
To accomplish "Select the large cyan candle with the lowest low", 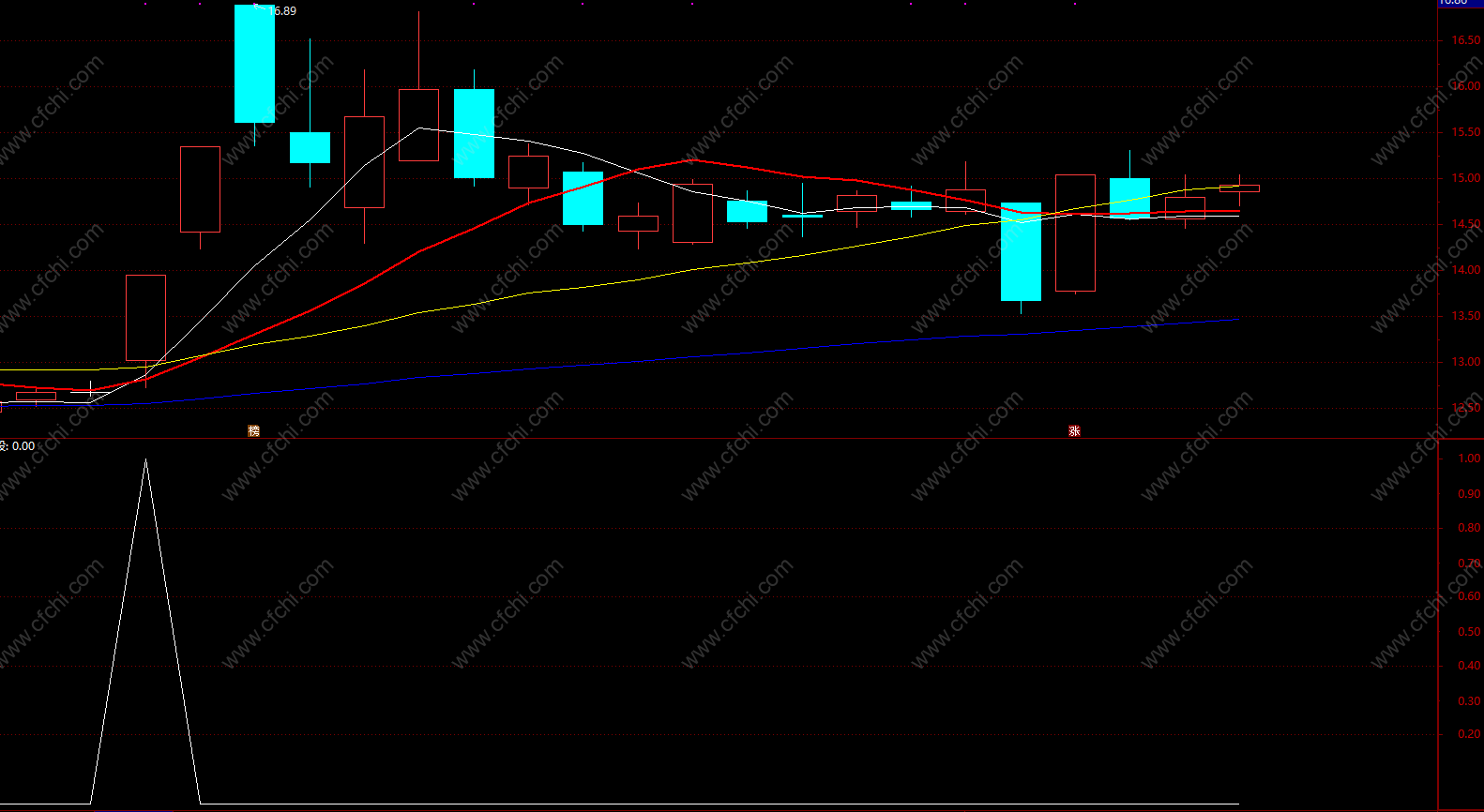I will (x=1021, y=252).
